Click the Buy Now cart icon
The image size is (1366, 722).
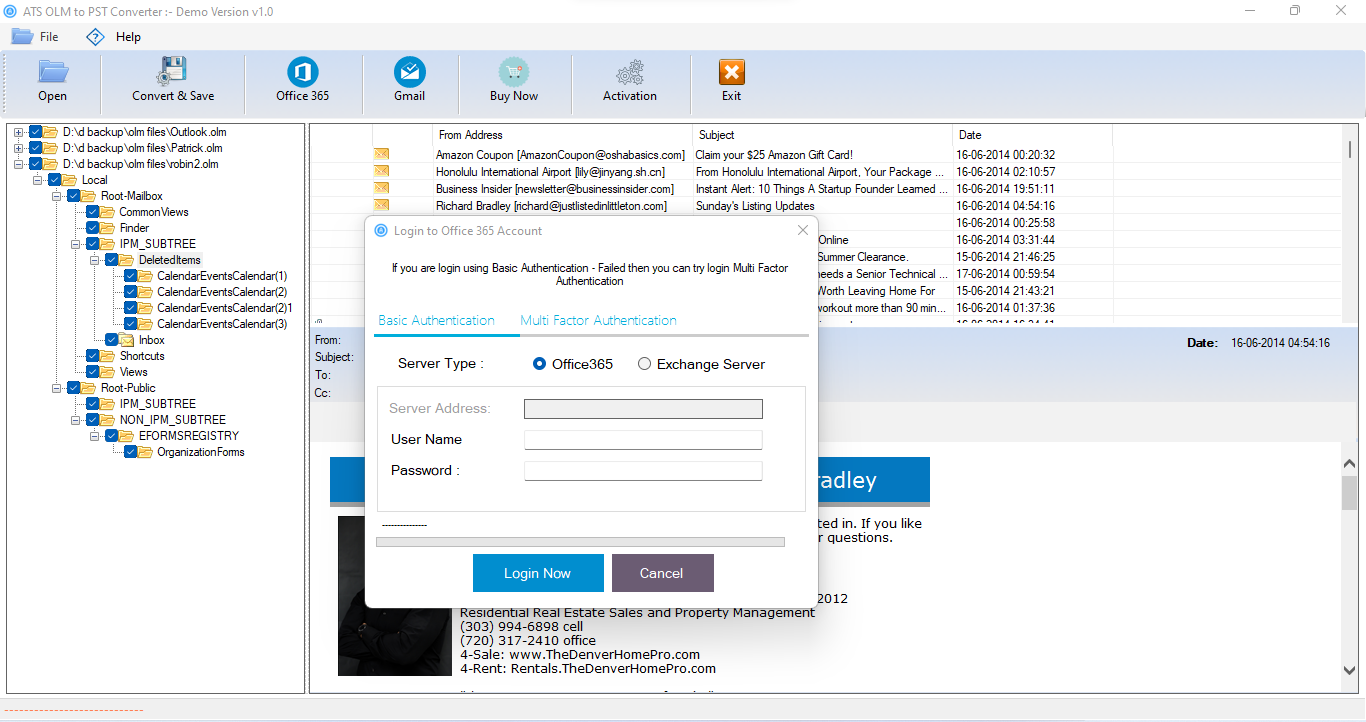[x=514, y=72]
